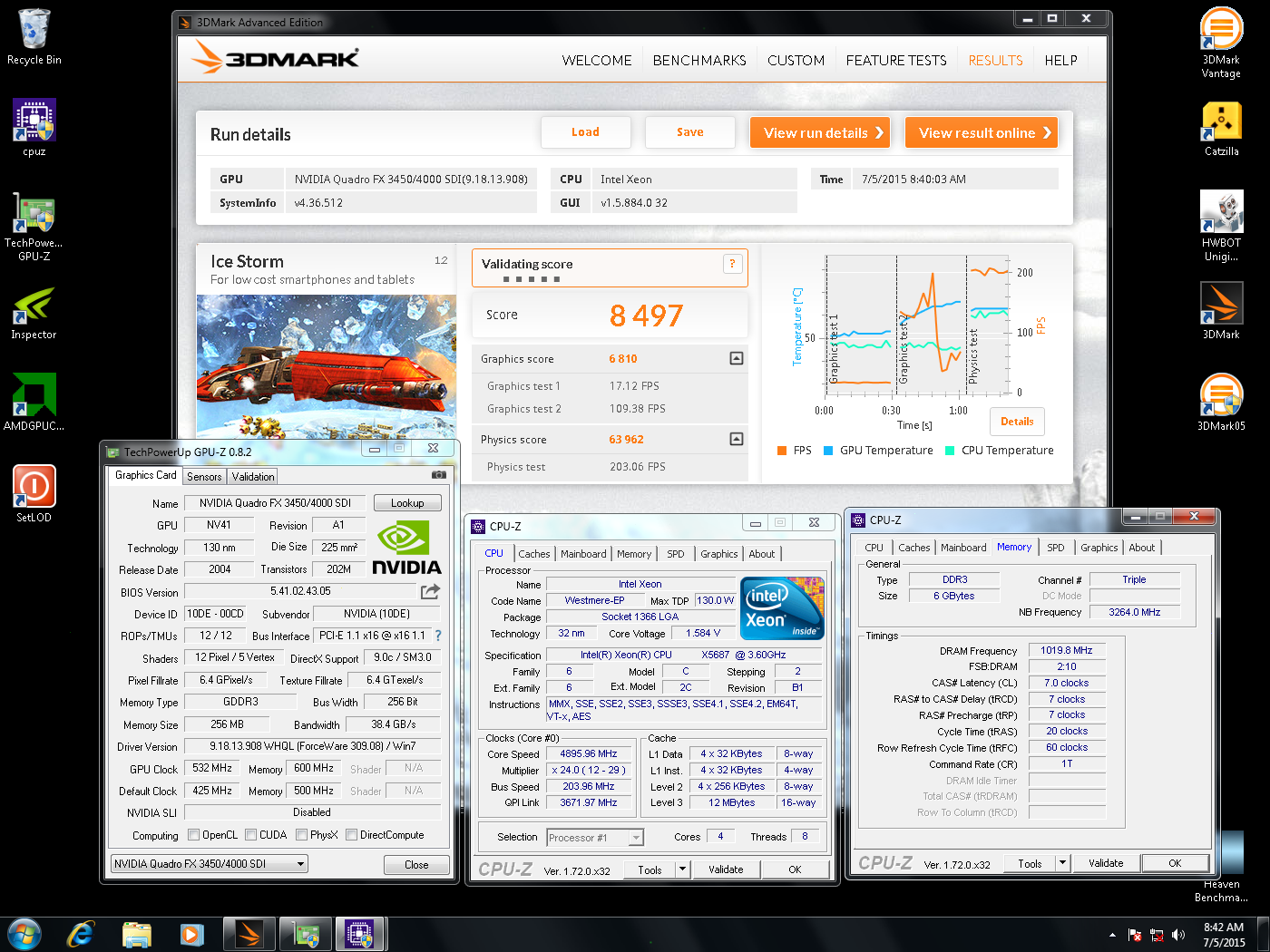This screenshot has width=1270, height=952.
Task: Click the Details button under the chart
Action: 1017,422
